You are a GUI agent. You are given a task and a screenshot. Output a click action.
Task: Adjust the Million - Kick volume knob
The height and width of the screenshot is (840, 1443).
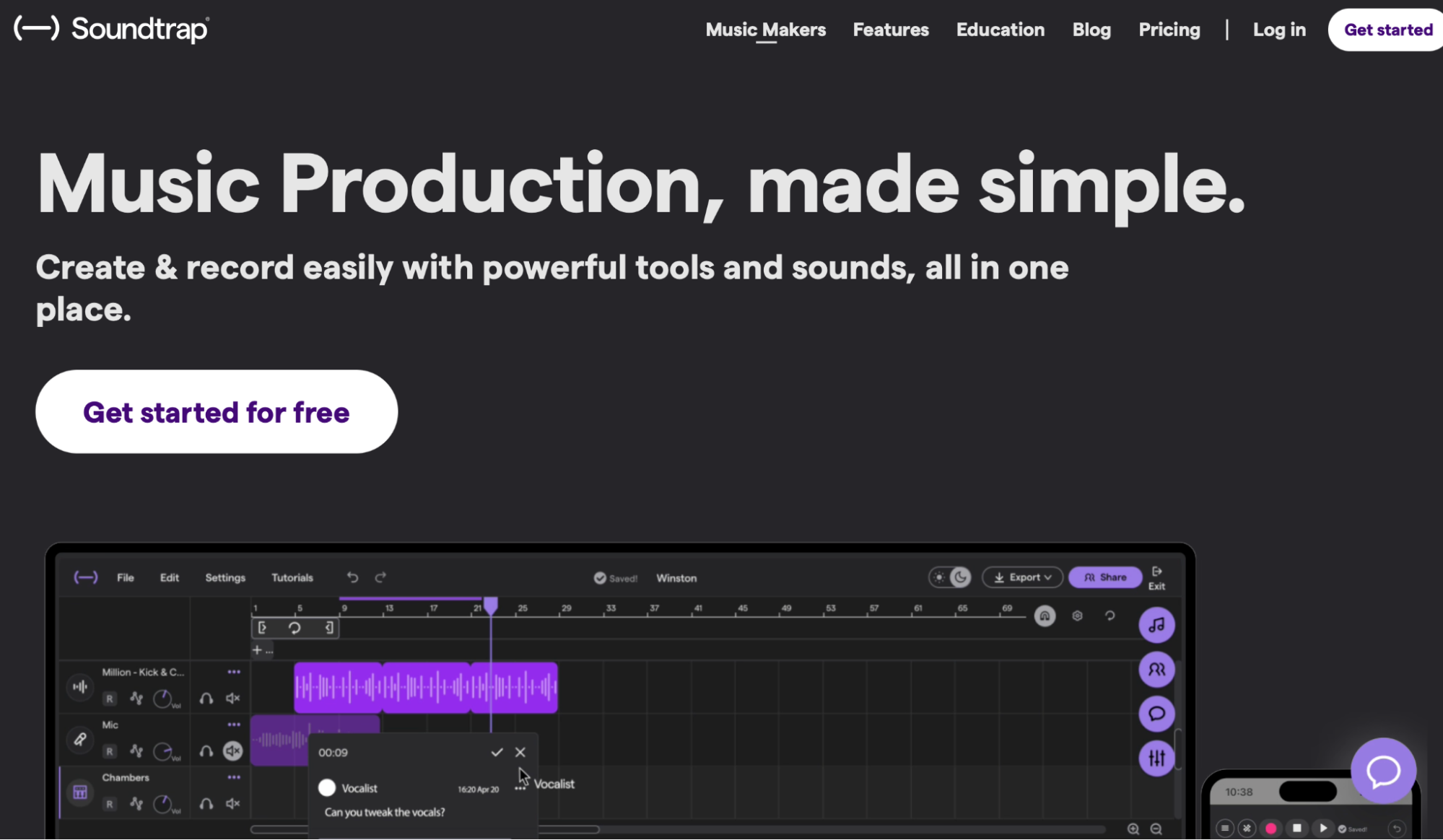(x=163, y=699)
